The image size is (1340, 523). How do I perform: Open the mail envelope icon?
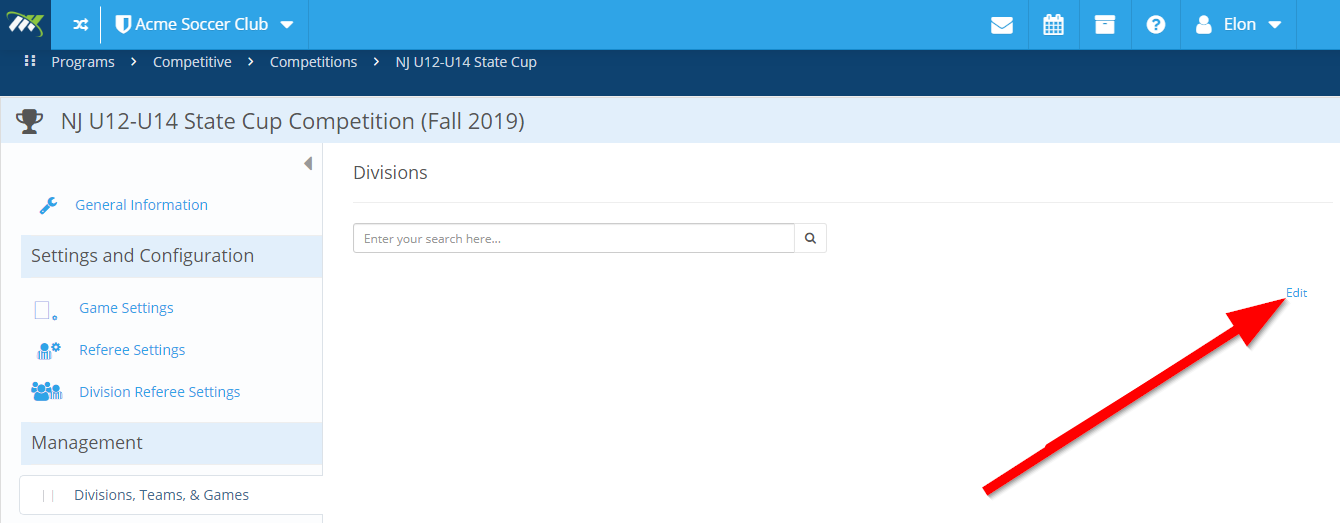(1002, 25)
